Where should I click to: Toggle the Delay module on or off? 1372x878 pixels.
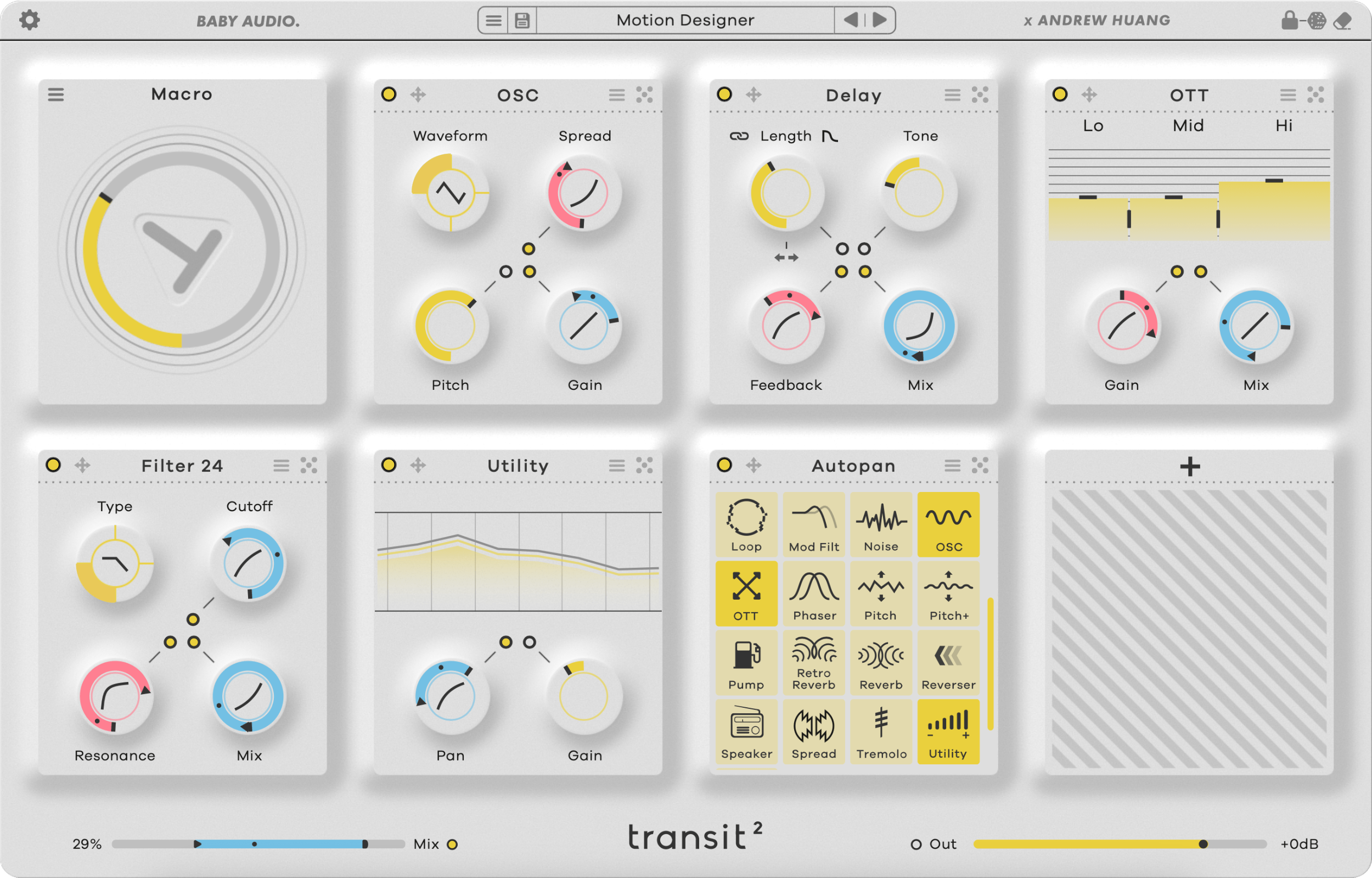point(724,94)
